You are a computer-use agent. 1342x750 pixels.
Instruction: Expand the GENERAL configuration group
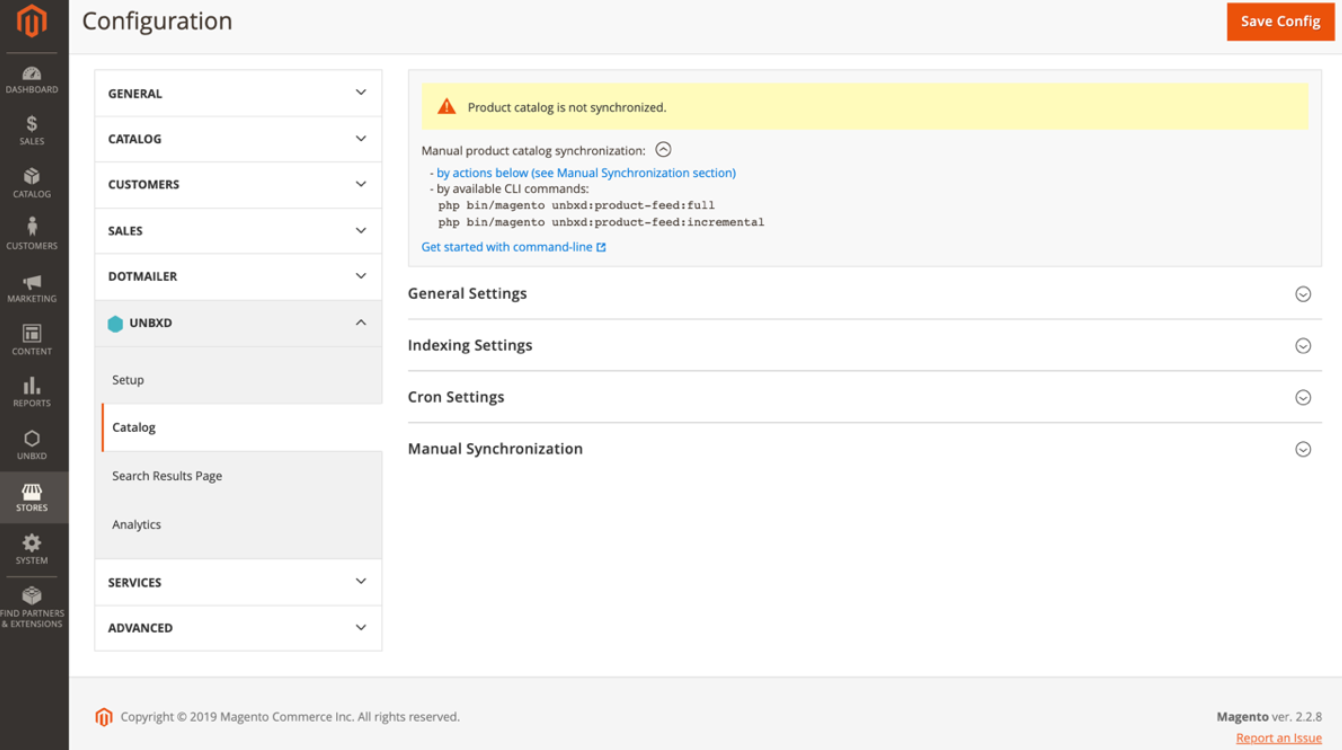[x=238, y=93]
